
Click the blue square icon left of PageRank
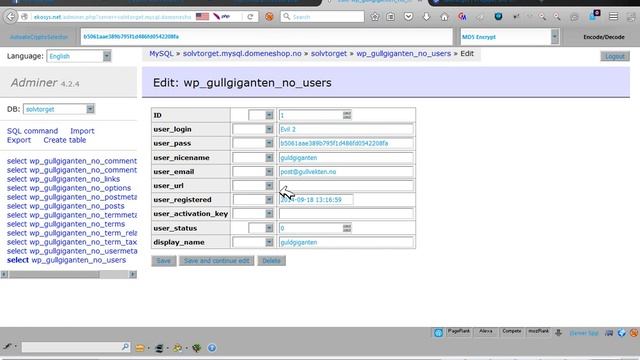[438, 333]
